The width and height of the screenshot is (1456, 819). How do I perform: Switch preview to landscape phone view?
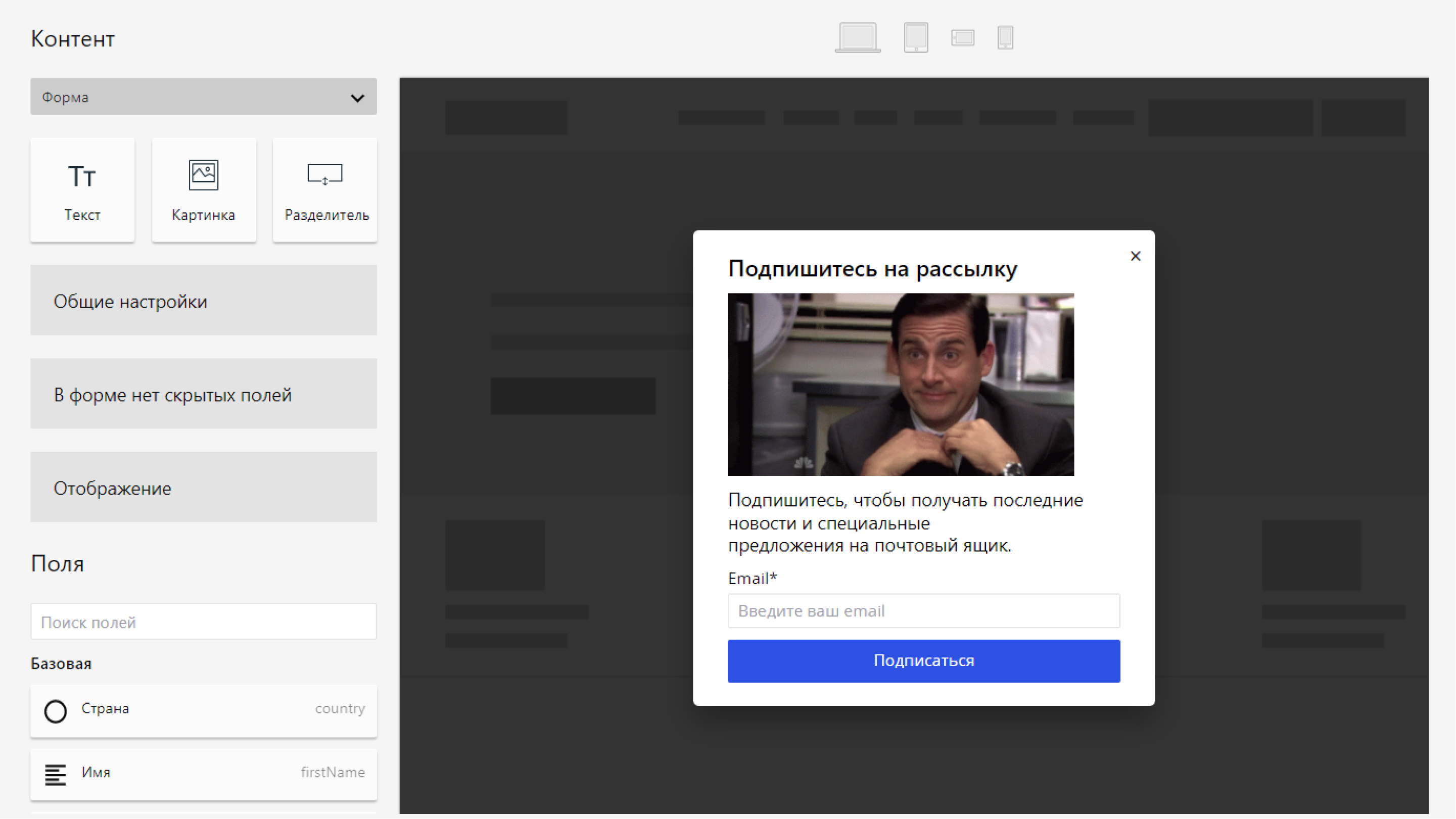pyautogui.click(x=963, y=38)
